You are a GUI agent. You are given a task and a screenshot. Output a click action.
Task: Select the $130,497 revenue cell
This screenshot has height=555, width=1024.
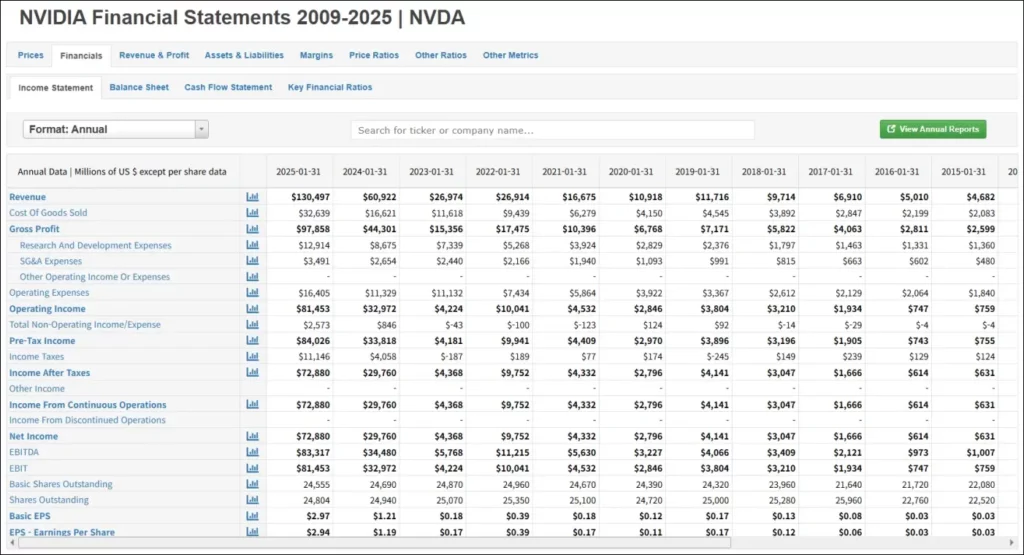[310, 197]
